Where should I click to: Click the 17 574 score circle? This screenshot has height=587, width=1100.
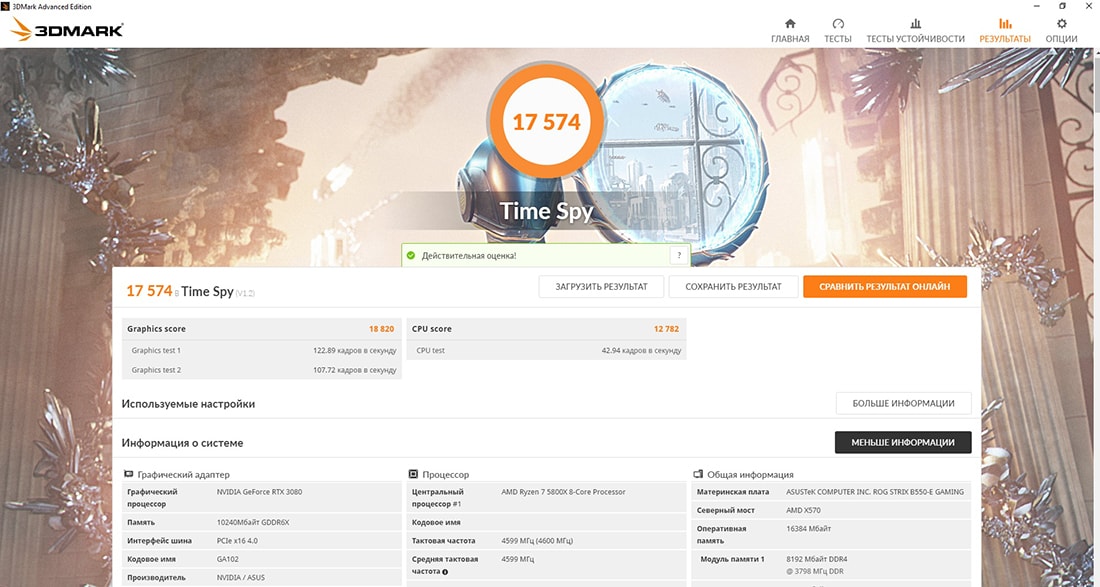[546, 122]
